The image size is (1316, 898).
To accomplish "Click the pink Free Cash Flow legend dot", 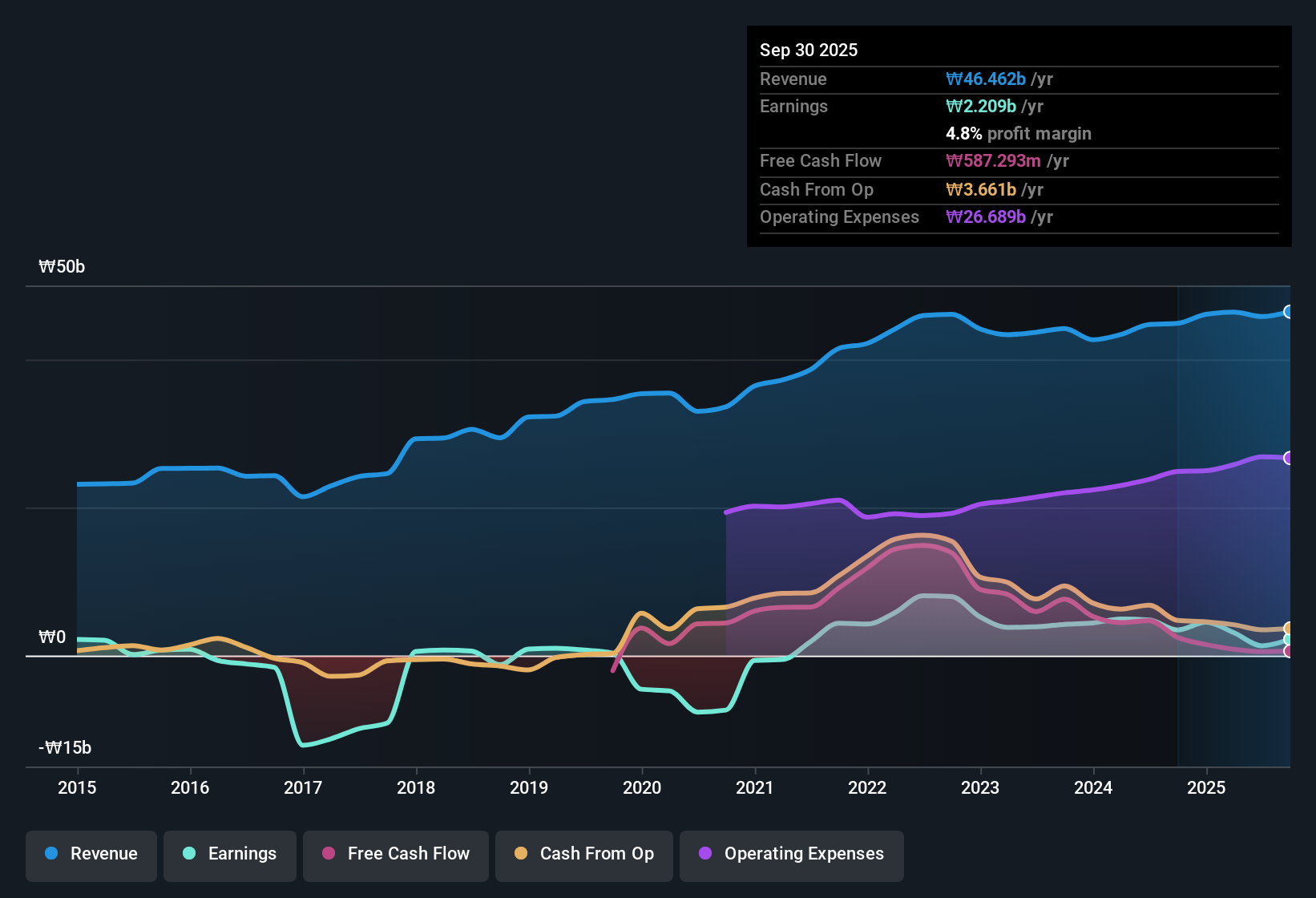I will tap(327, 854).
